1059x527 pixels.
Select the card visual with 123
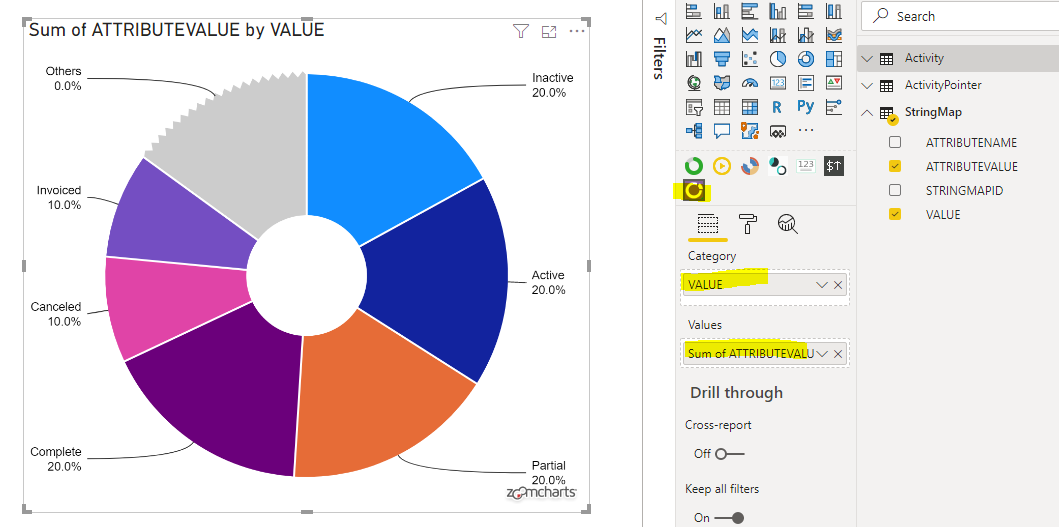point(778,83)
